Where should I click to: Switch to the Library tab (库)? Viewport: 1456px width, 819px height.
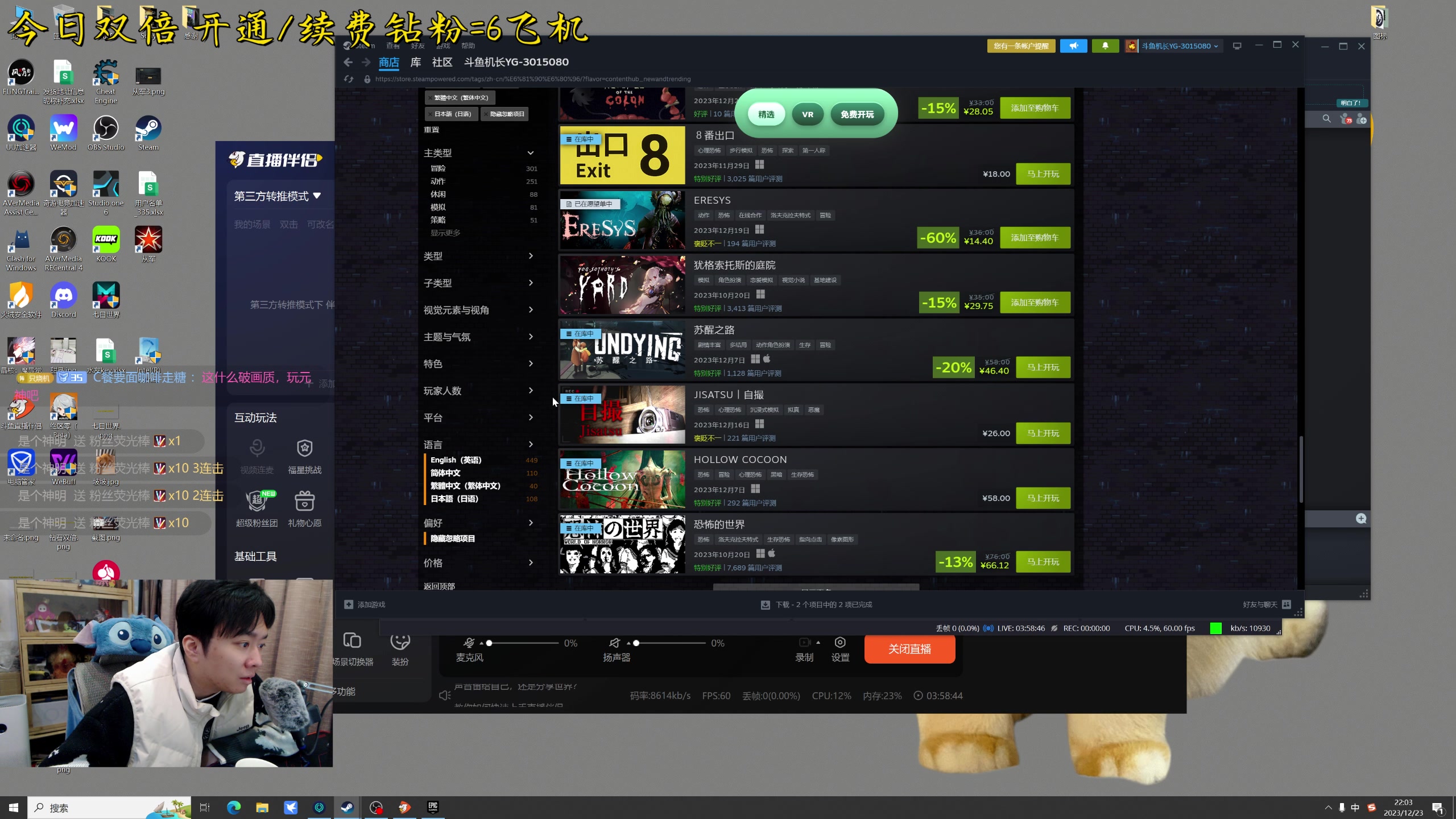point(415,62)
